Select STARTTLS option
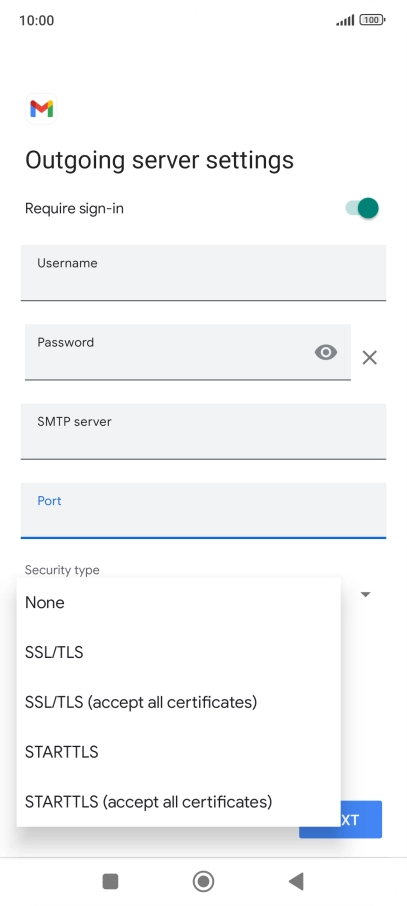 [x=179, y=752]
